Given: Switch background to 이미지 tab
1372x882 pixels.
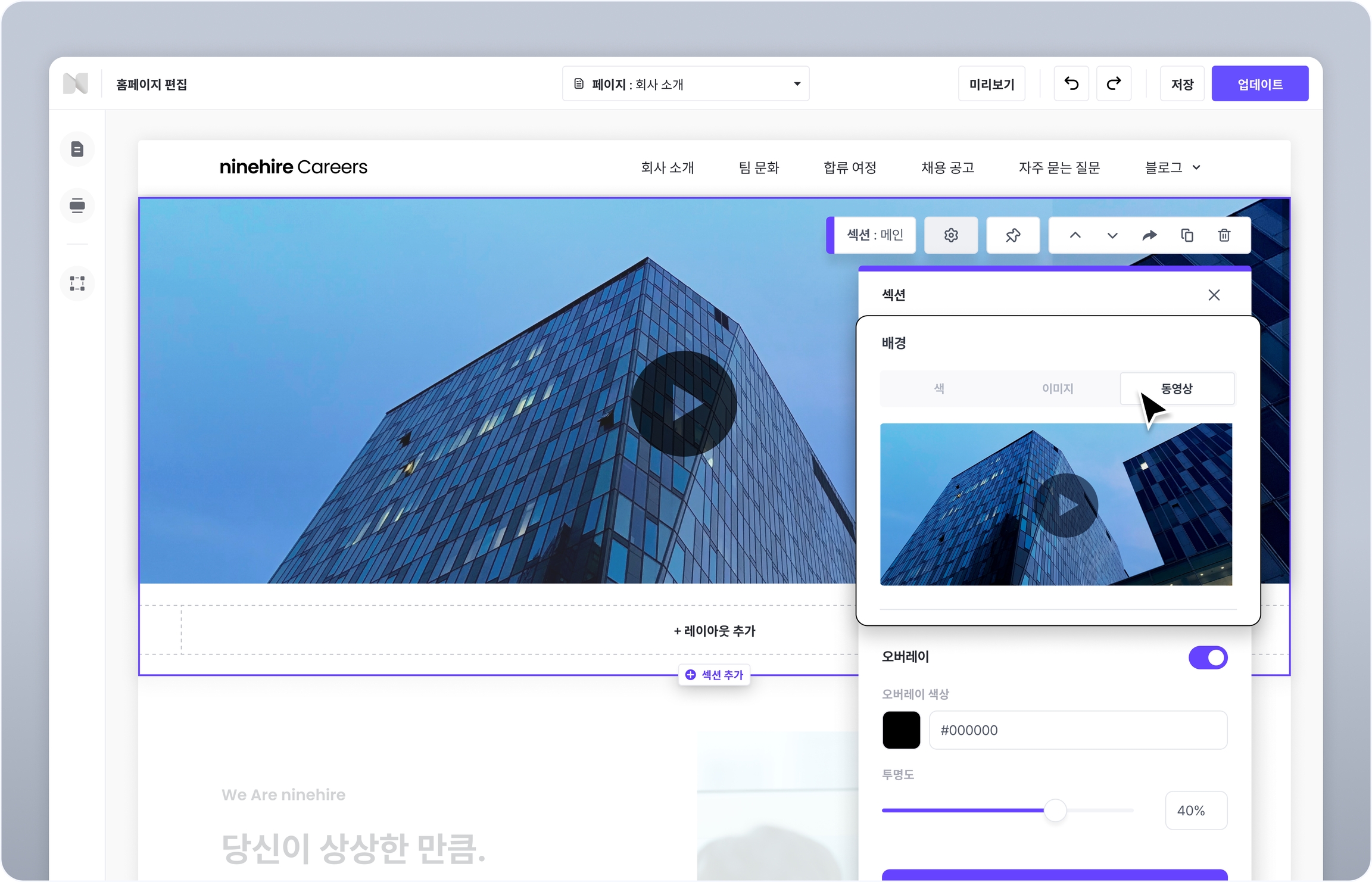Looking at the screenshot, I should pos(1057,389).
